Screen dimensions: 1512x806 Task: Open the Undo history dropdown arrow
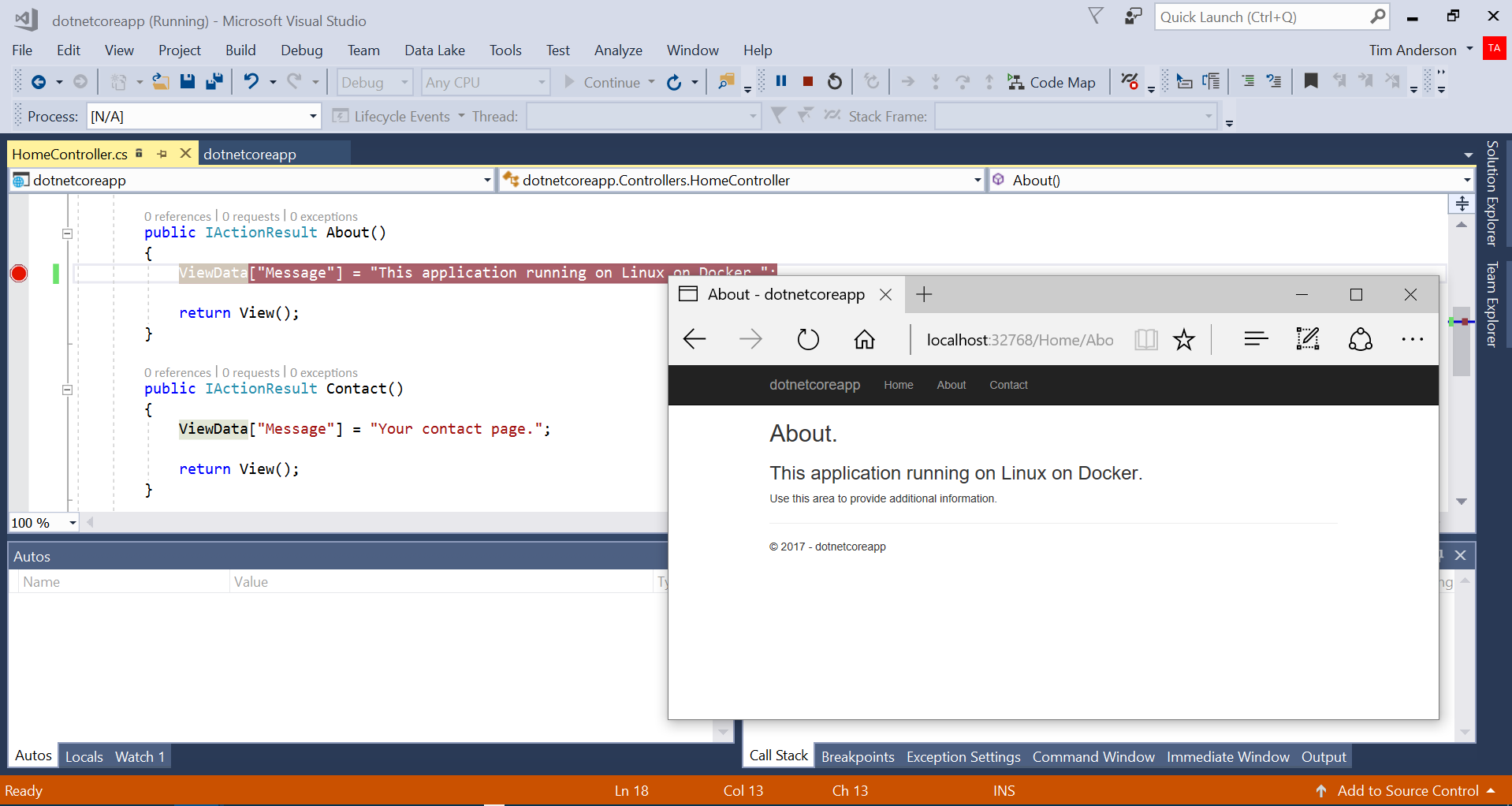click(x=273, y=82)
